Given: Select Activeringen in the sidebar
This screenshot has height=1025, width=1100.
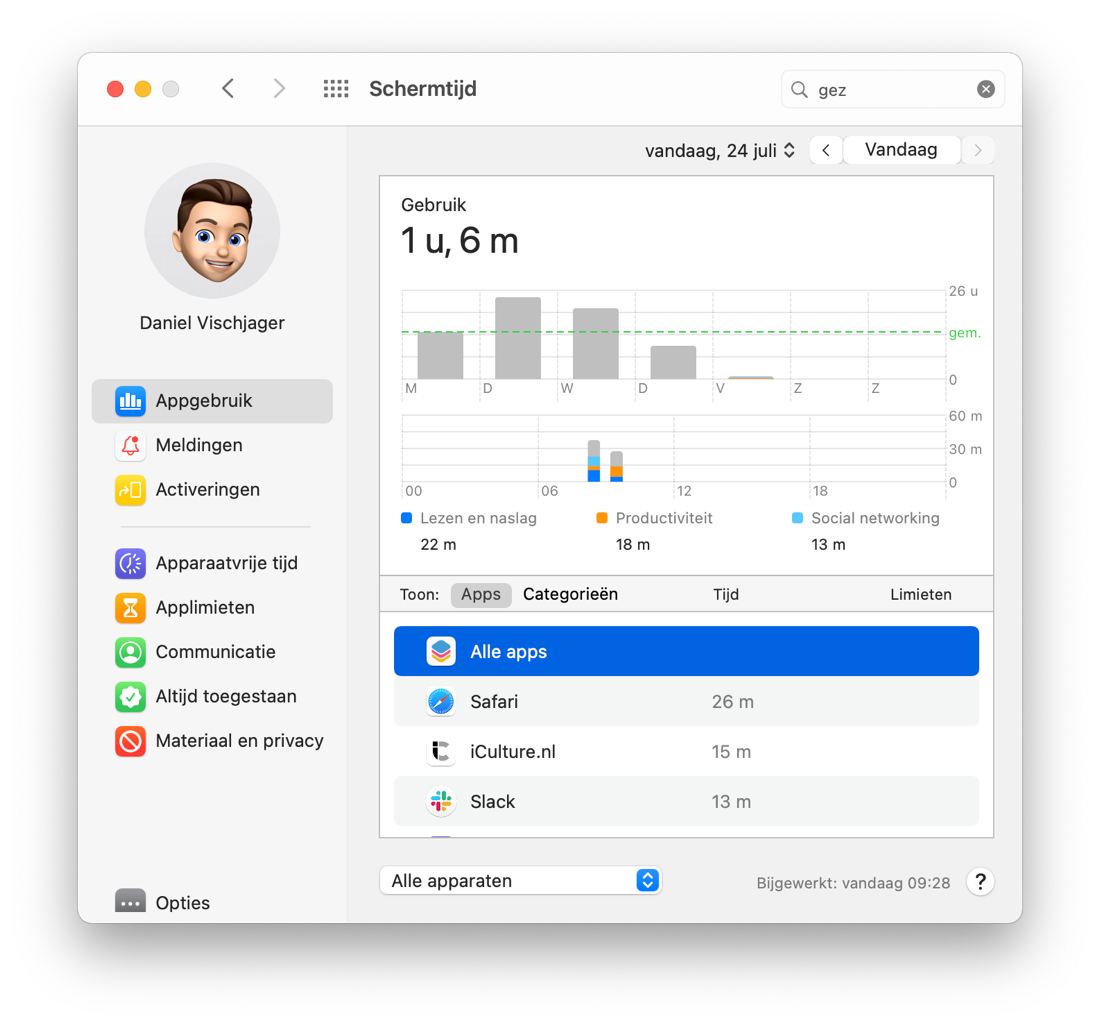Looking at the screenshot, I should pyautogui.click(x=212, y=490).
